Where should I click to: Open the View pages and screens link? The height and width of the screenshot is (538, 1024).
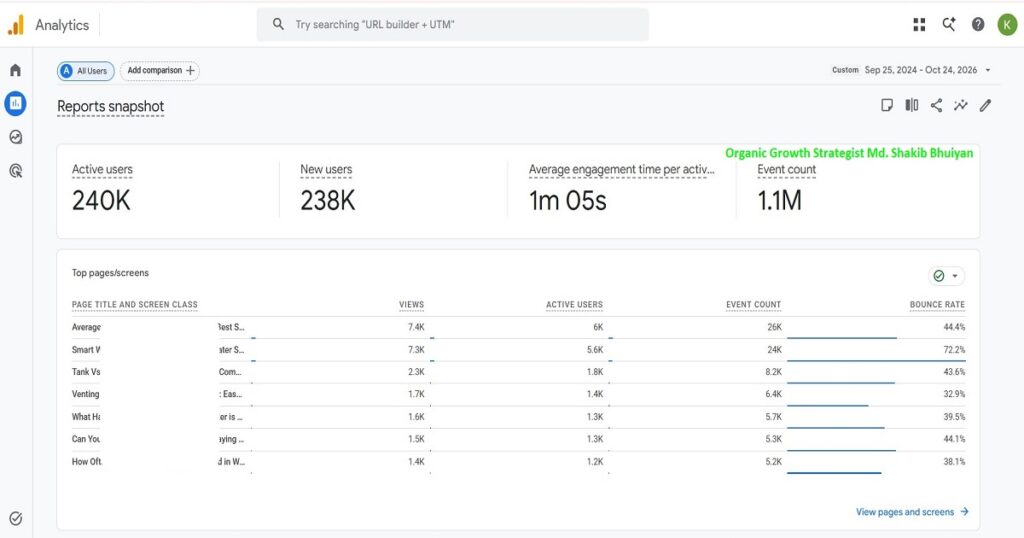pos(912,512)
